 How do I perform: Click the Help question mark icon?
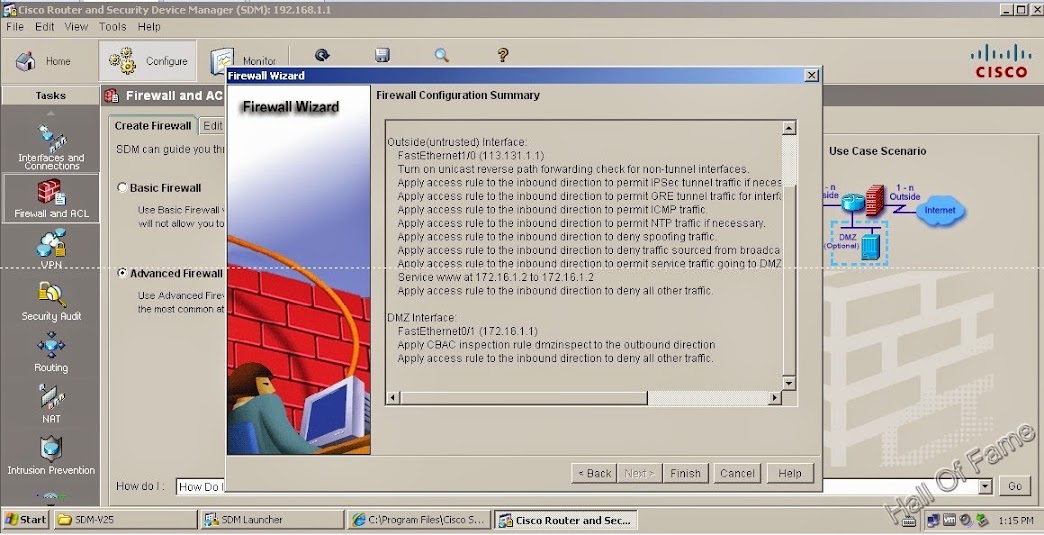click(x=503, y=55)
